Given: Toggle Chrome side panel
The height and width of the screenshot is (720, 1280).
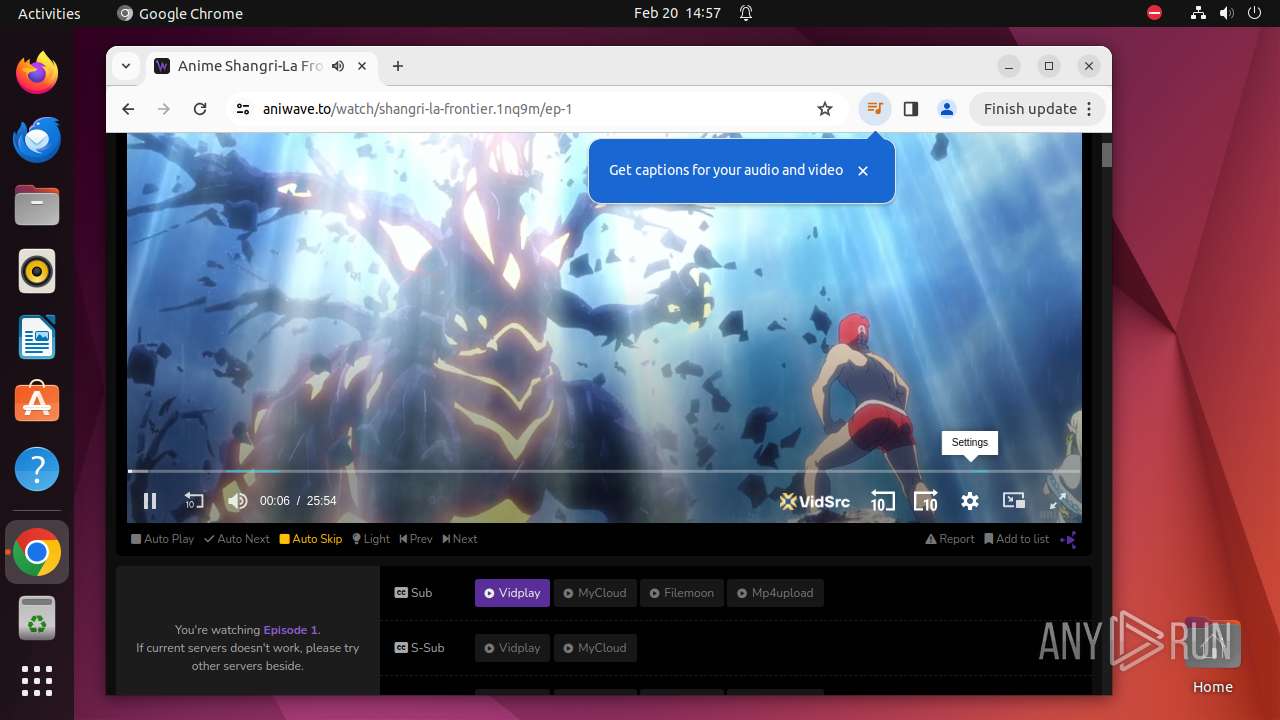Looking at the screenshot, I should (x=911, y=109).
